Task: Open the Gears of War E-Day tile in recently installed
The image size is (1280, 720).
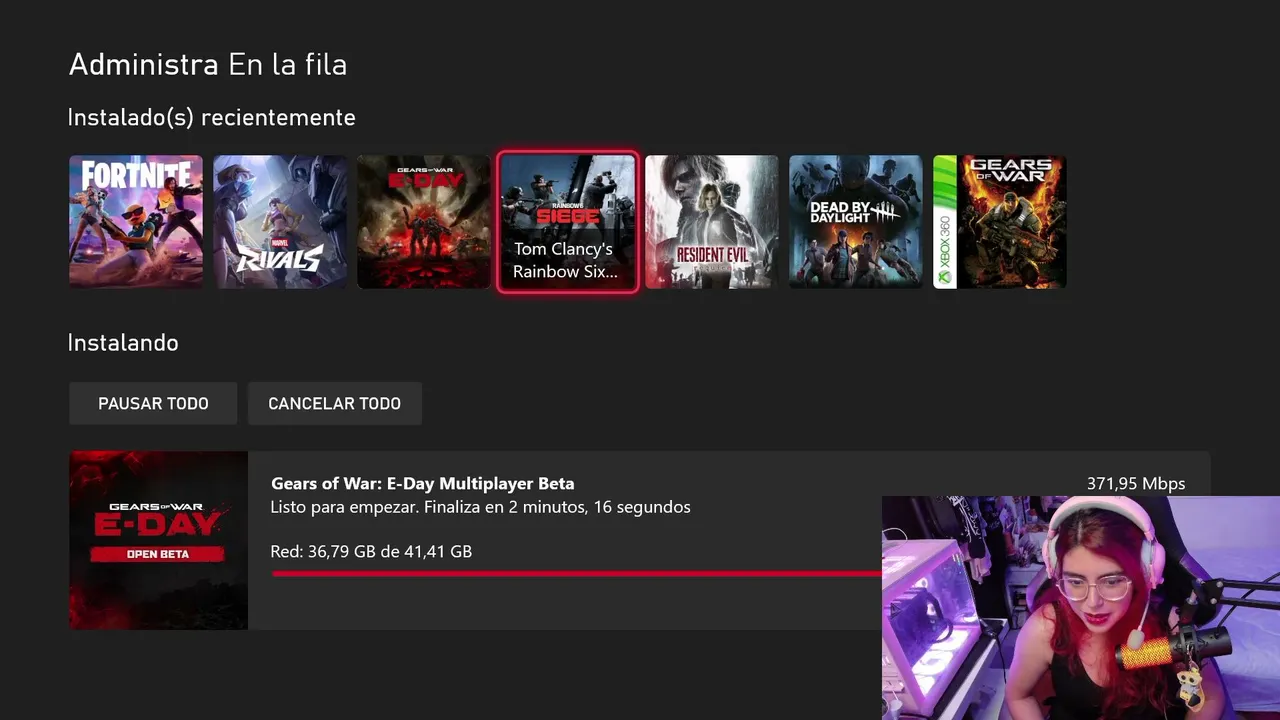Action: pos(424,222)
